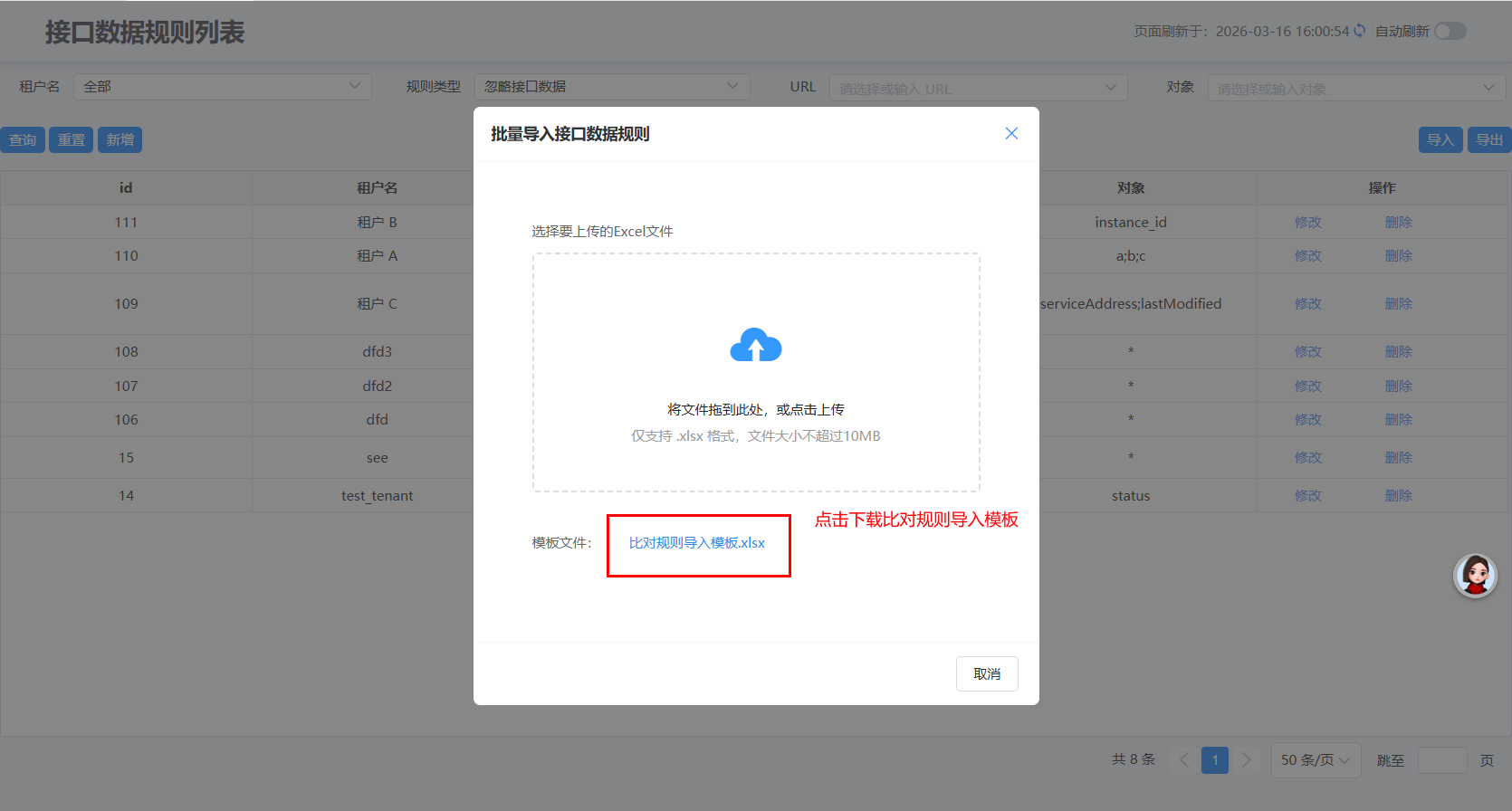Click the jump-to page input field
Screen dimensions: 1512x811
1441,760
